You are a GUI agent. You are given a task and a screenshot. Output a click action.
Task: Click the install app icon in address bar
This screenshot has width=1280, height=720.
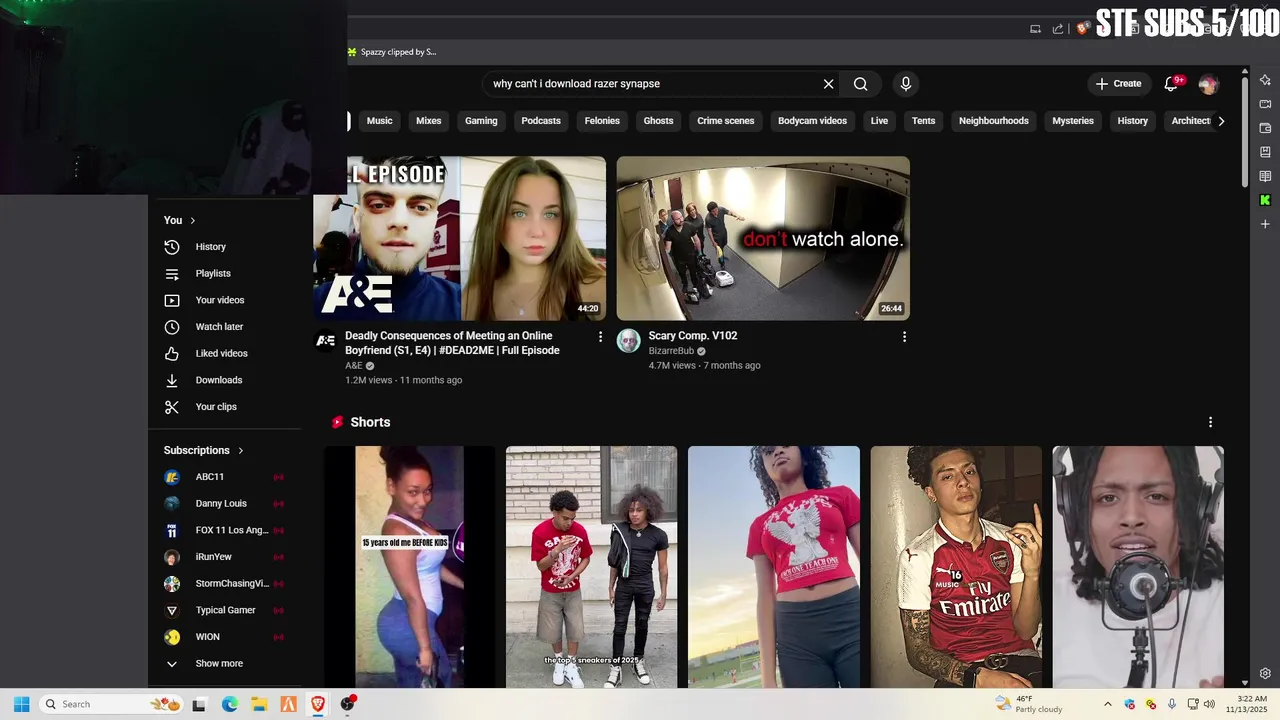tap(1035, 29)
